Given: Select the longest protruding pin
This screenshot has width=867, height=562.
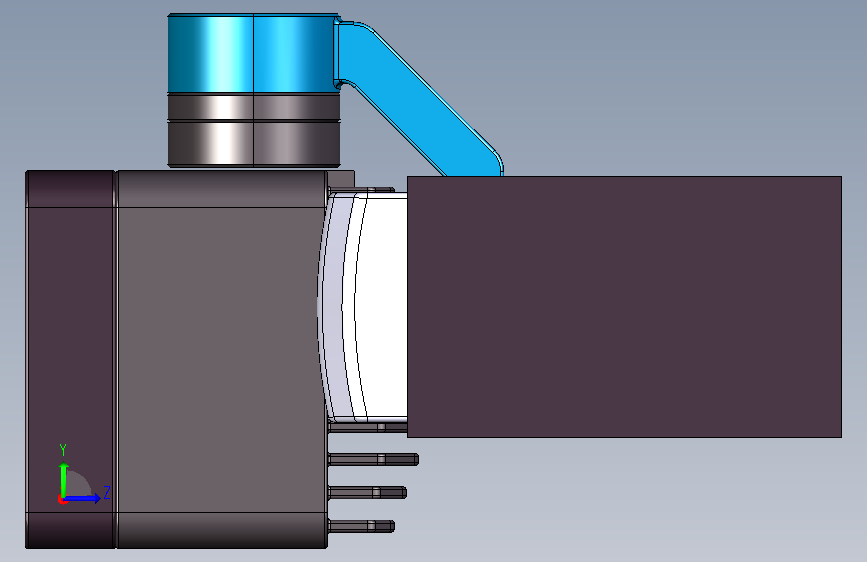Looking at the screenshot, I should coord(374,459).
